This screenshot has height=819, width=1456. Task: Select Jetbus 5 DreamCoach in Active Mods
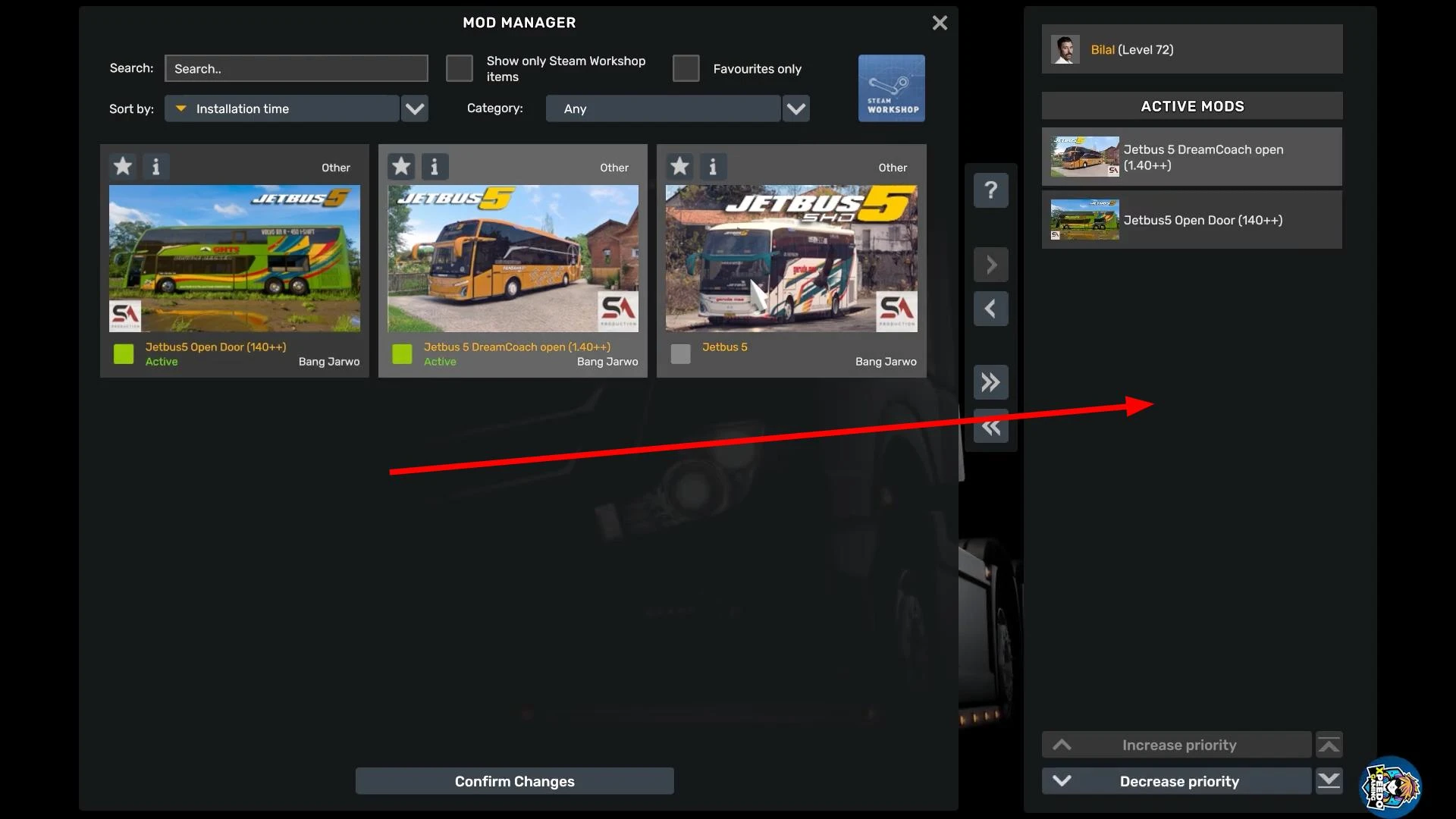point(1192,157)
